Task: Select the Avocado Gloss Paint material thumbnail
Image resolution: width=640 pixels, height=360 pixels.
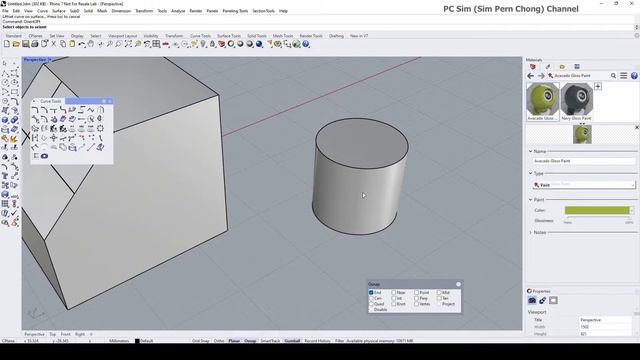Action: pyautogui.click(x=542, y=101)
